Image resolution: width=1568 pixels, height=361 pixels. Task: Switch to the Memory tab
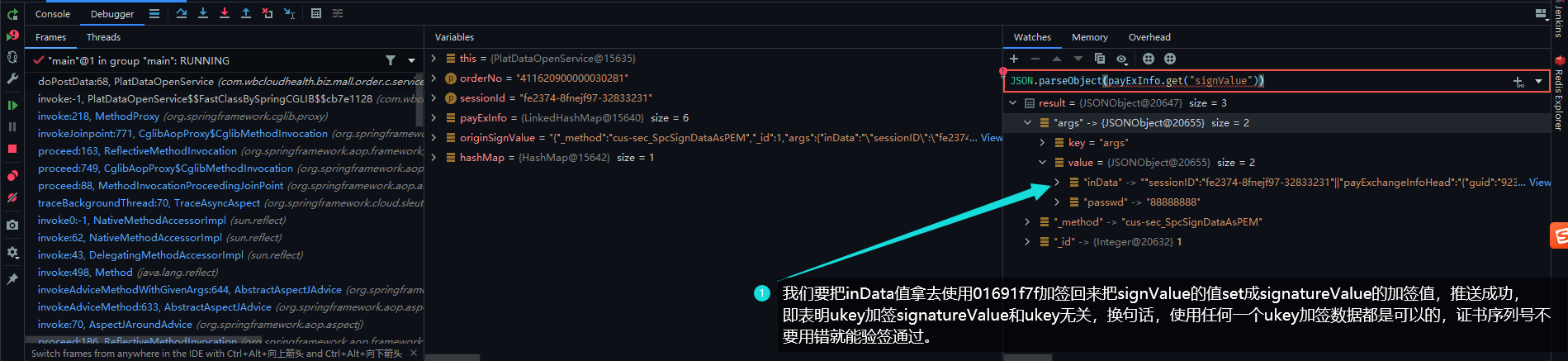coord(1089,37)
